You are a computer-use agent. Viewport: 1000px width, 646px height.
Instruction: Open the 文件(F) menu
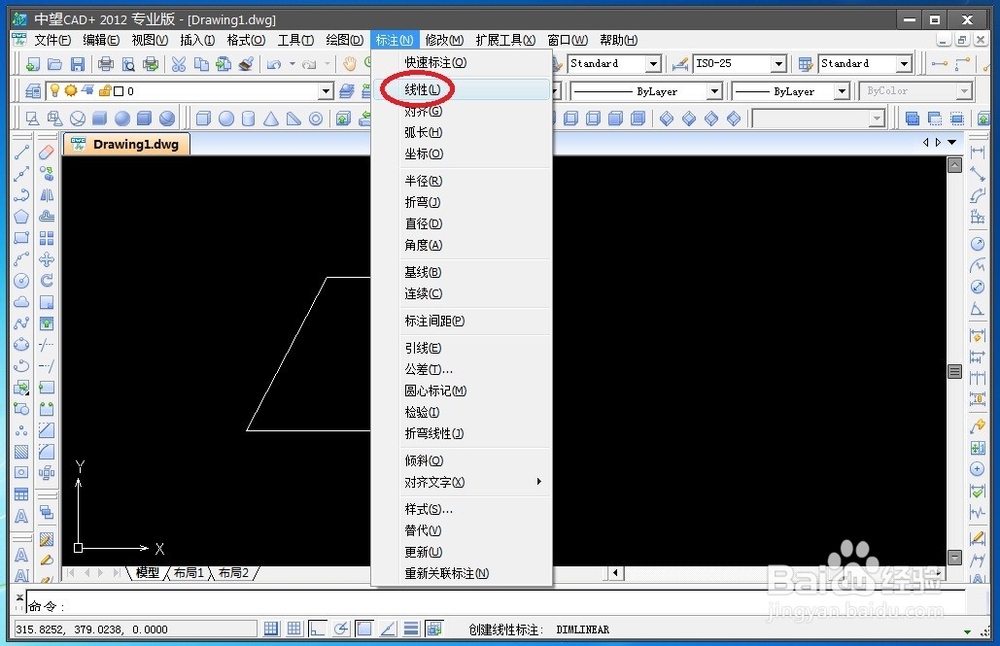point(52,40)
